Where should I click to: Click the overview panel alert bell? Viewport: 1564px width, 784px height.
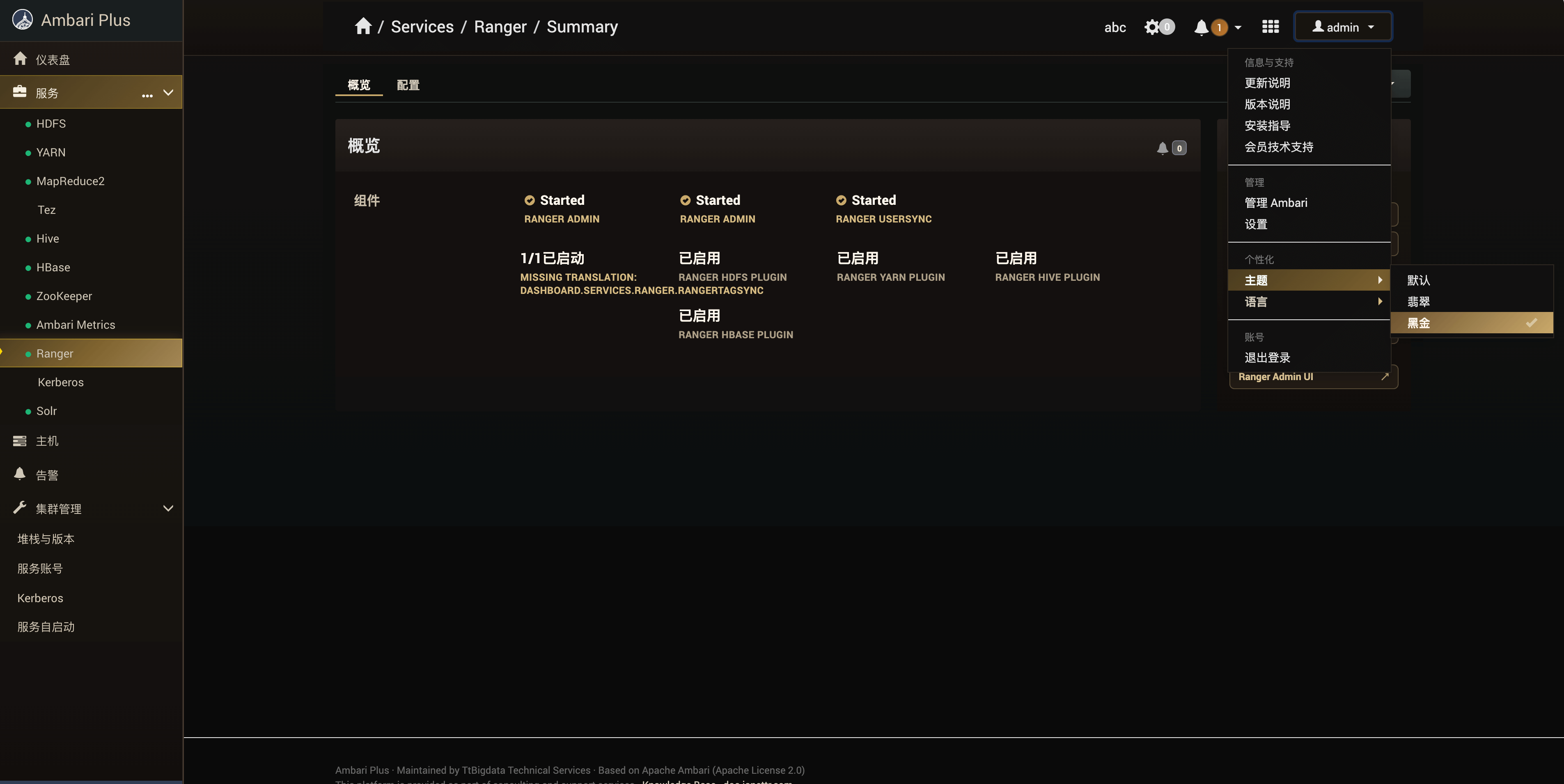1162,148
